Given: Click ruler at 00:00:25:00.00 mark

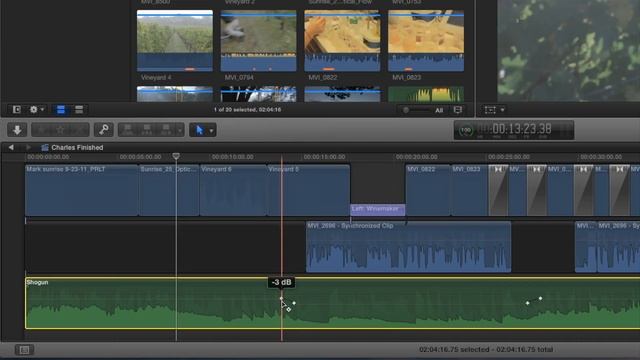Looking at the screenshot, I should point(509,157).
